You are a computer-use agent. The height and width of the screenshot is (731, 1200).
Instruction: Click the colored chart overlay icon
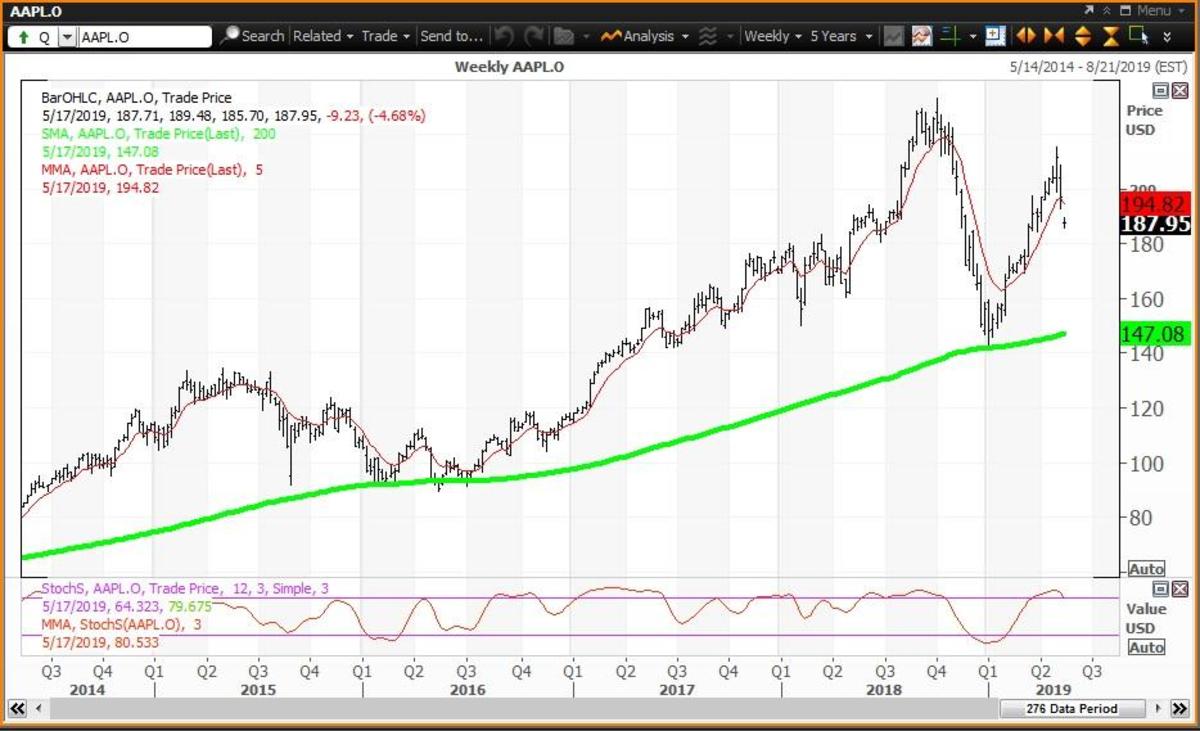[x=920, y=36]
